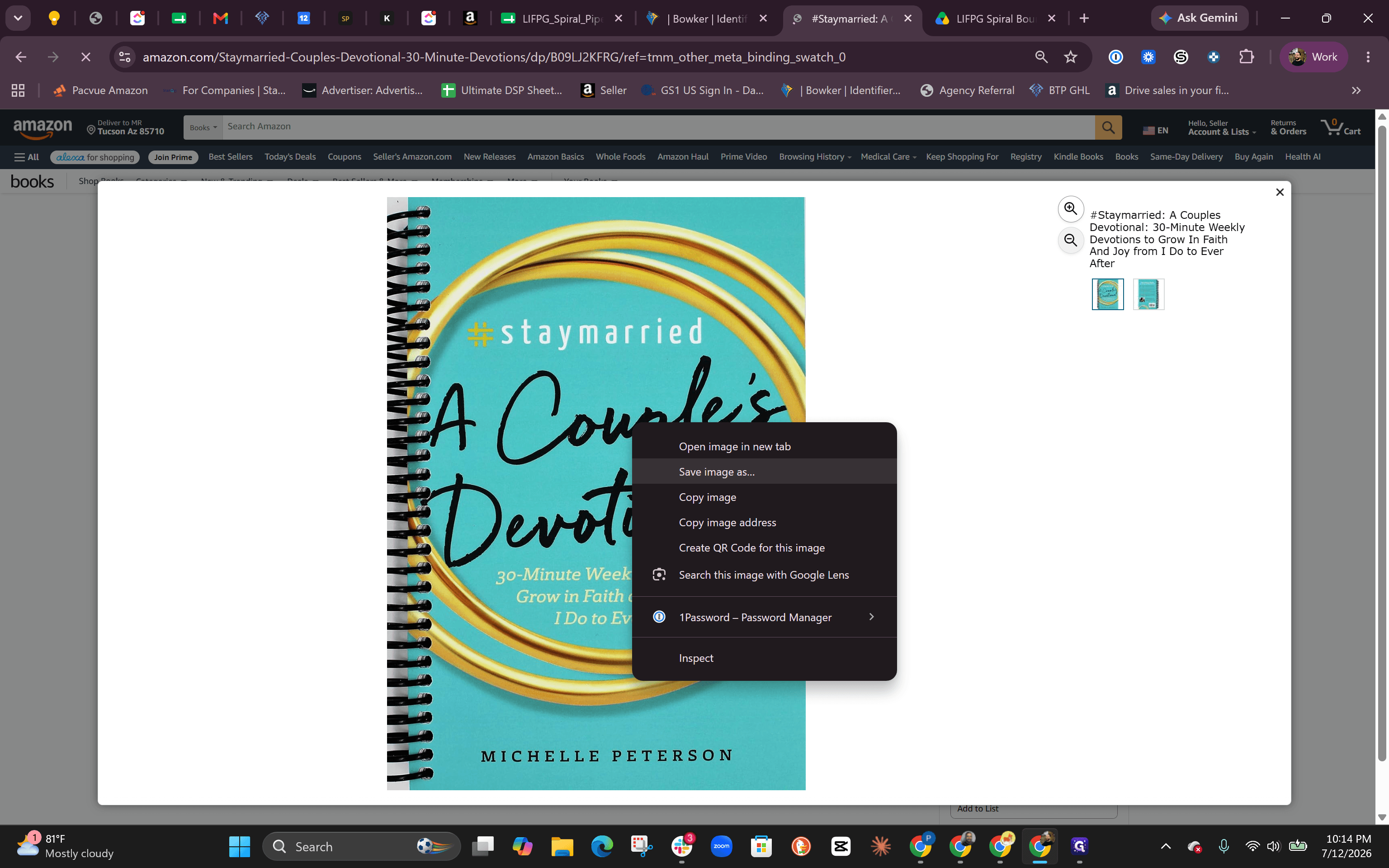Open Health AI link
This screenshot has width=1389, height=868.
1302,157
